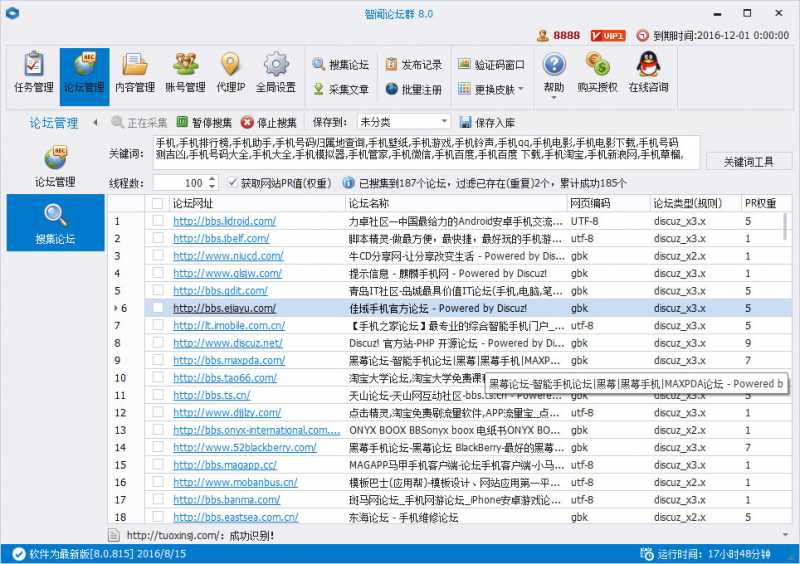800x564 pixels.
Task: Select 搜集论坛 magnifier in left sidebar
Action: click(55, 223)
